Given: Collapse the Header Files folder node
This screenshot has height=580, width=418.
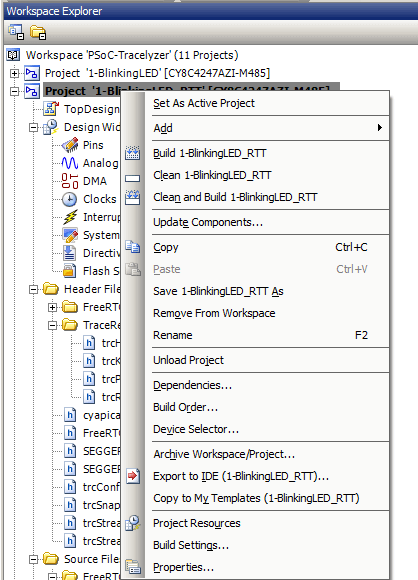Looking at the screenshot, I should [x=33, y=289].
